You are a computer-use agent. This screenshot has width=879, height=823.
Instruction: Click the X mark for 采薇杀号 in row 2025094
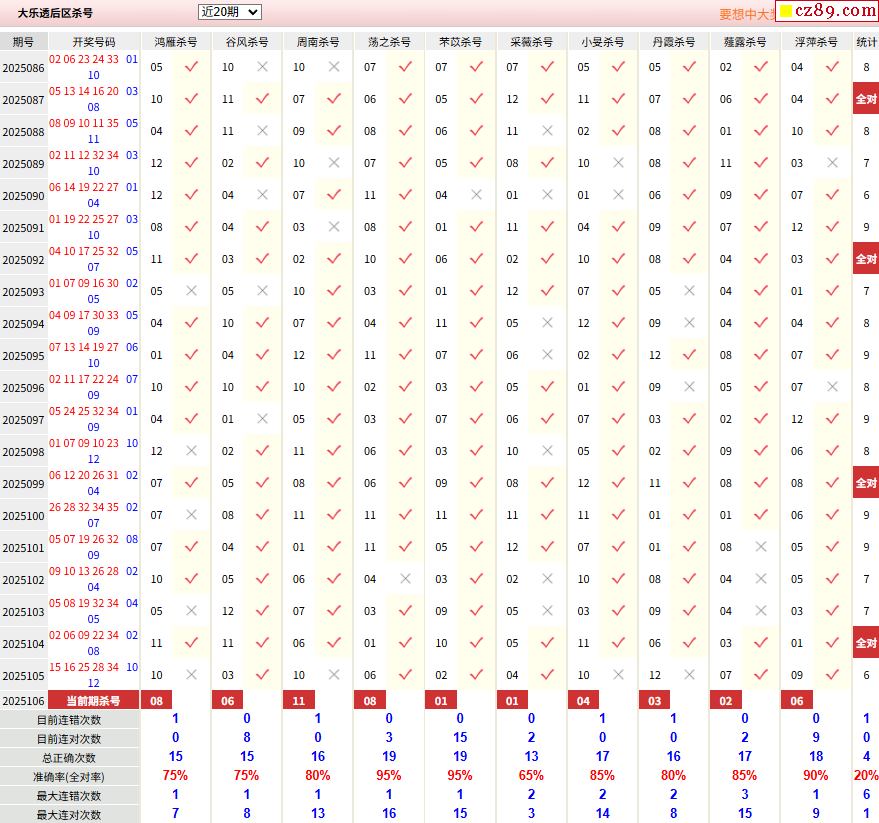point(547,322)
